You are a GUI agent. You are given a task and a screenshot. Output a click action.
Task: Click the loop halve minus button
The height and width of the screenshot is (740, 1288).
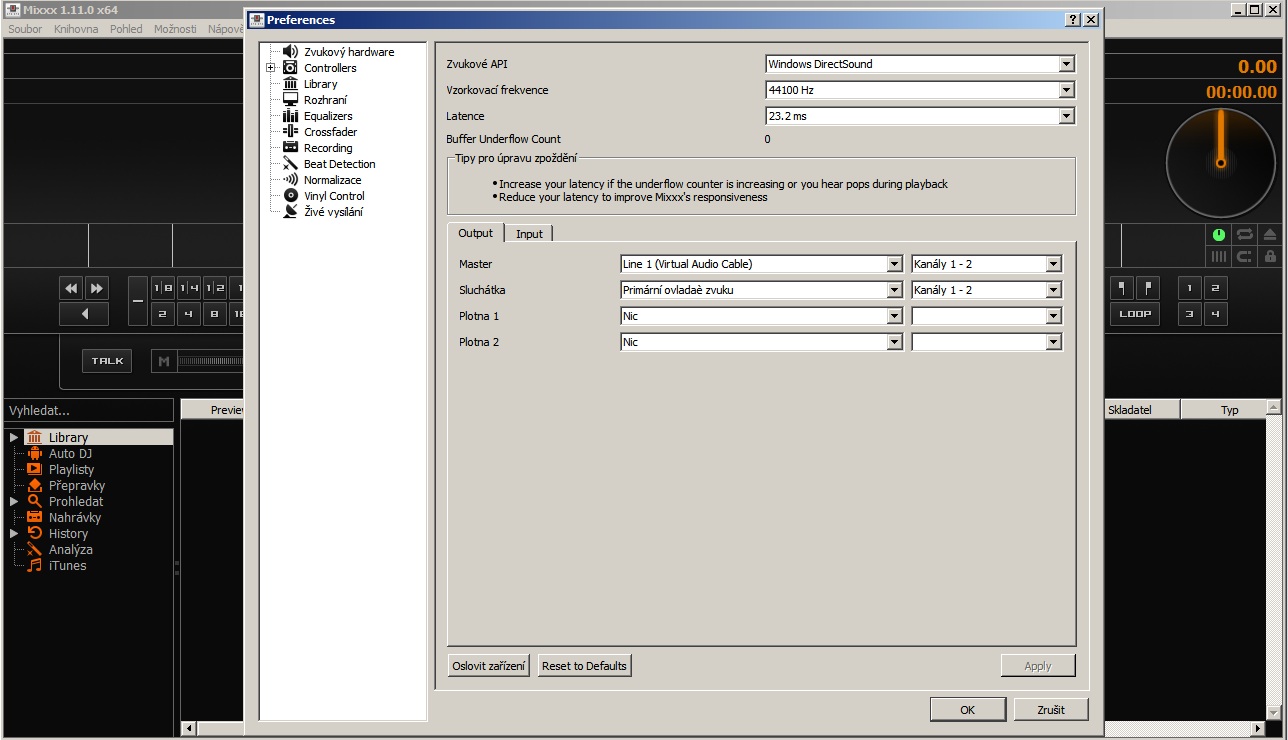(x=138, y=301)
